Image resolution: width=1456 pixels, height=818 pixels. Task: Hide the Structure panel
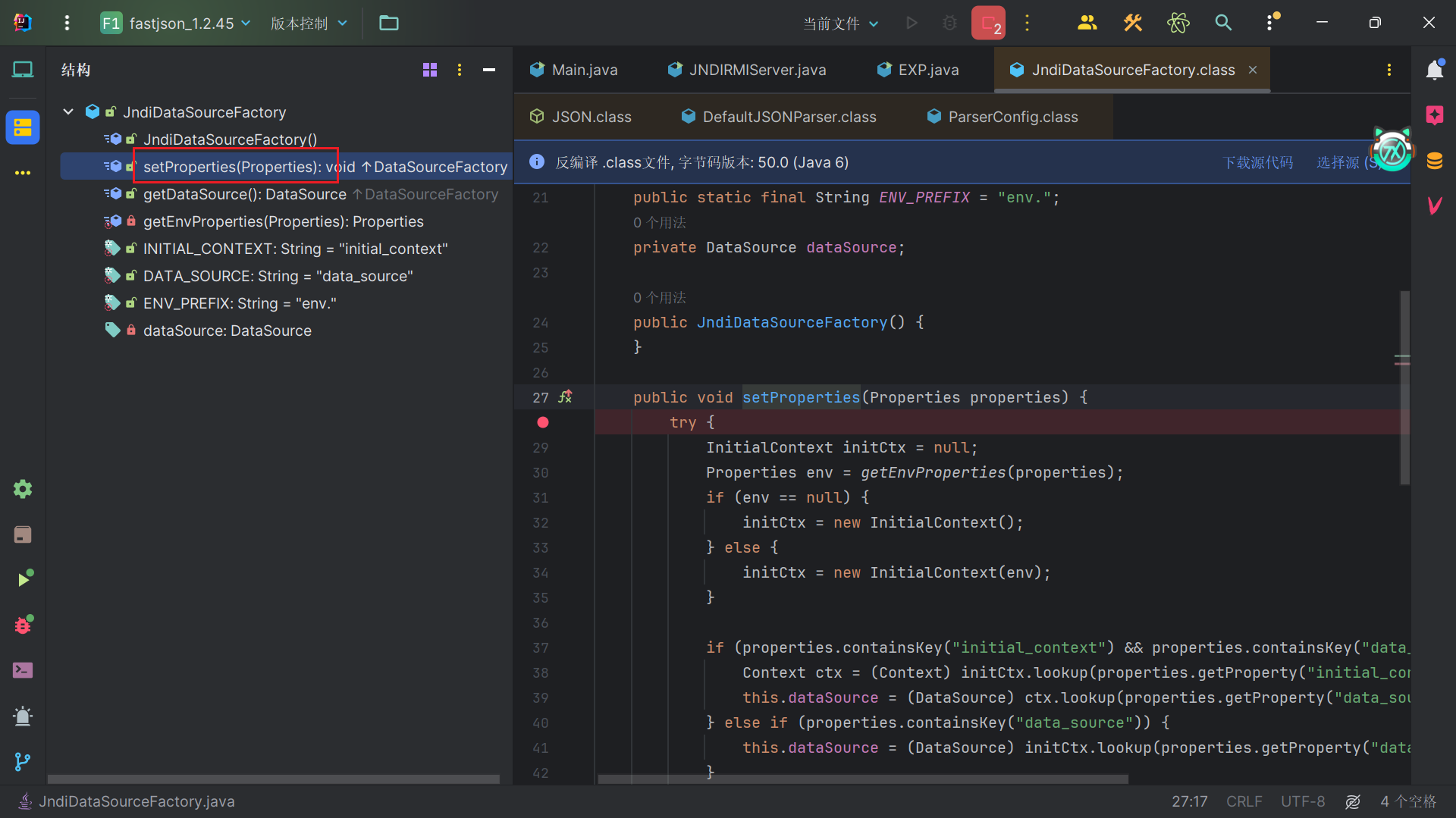point(489,70)
